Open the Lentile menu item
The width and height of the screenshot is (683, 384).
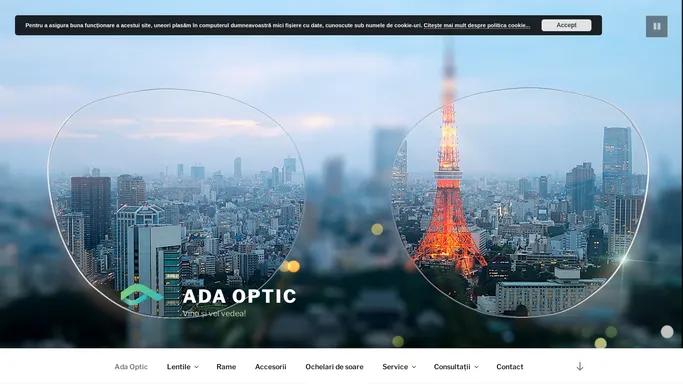tap(179, 367)
